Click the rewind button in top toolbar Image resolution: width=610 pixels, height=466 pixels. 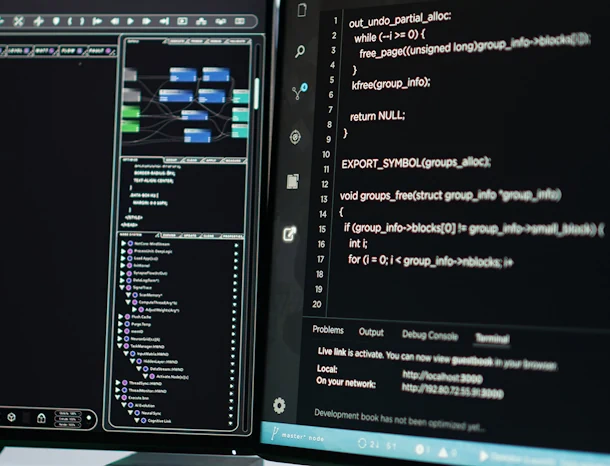point(115,21)
